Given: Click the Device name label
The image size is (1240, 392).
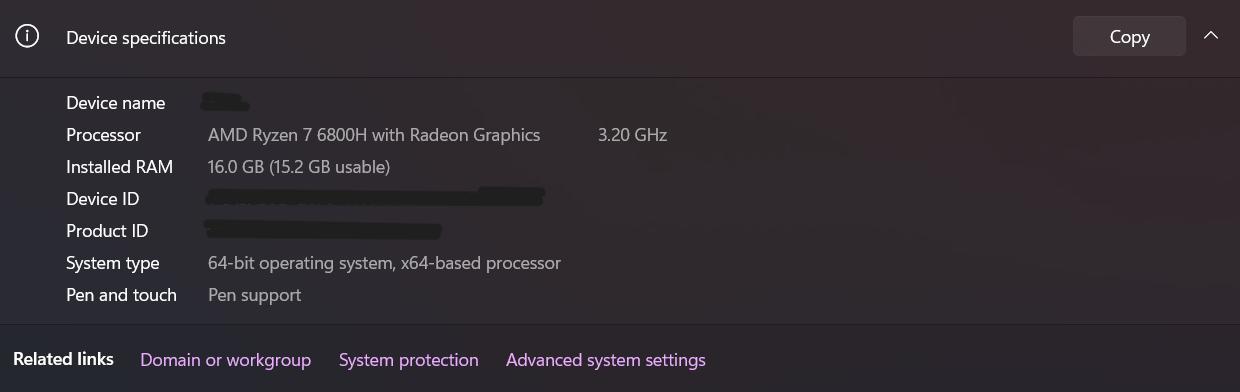Looking at the screenshot, I should tap(116, 103).
